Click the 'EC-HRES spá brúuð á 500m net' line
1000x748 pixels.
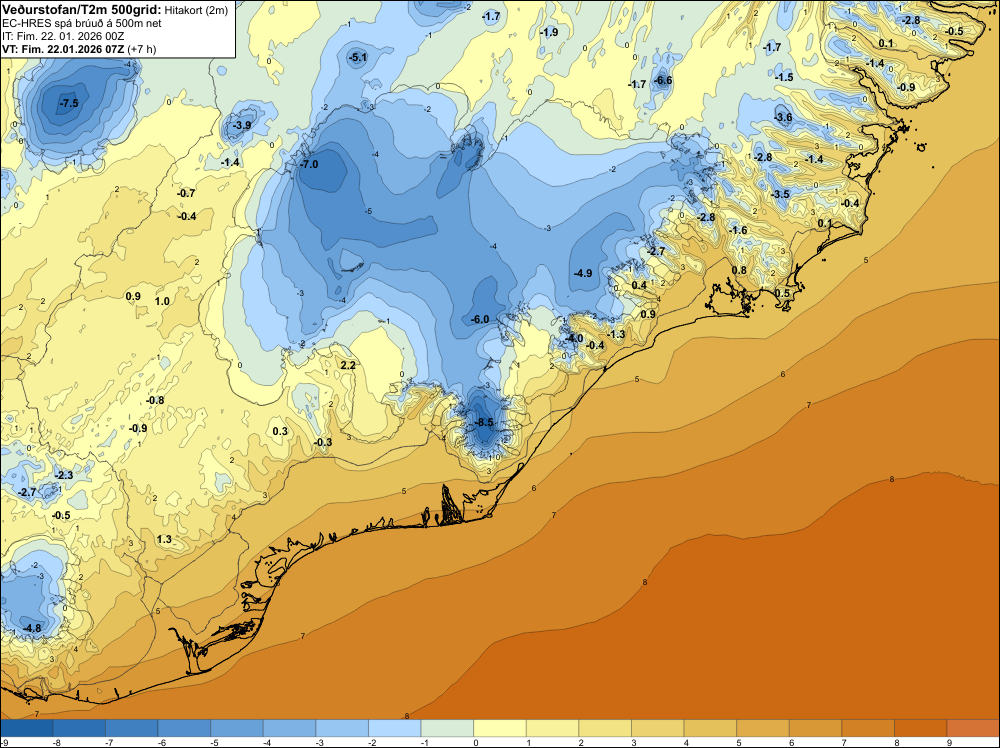click(x=82, y=23)
